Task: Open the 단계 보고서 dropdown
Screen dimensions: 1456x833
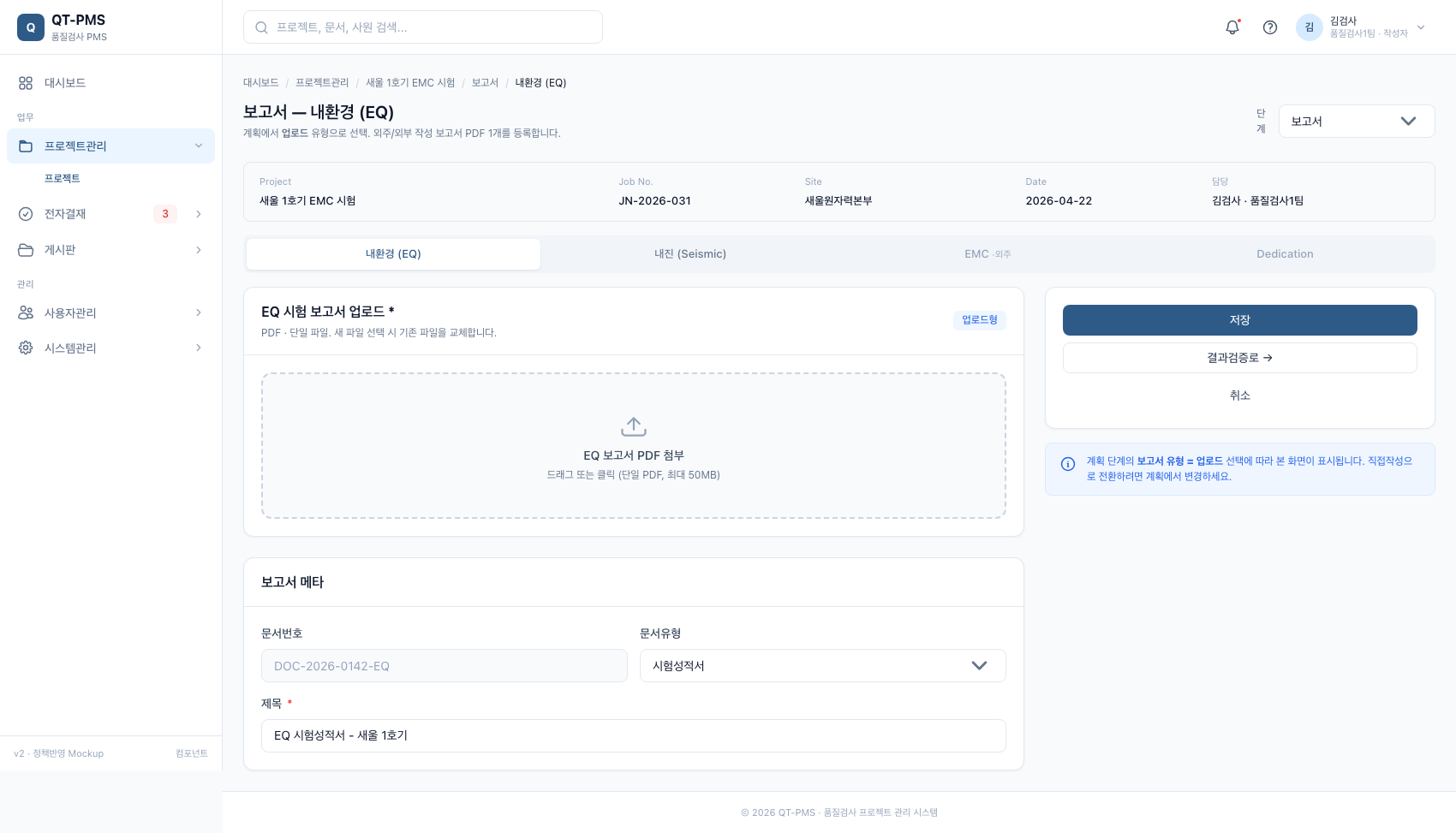Action: point(1357,122)
